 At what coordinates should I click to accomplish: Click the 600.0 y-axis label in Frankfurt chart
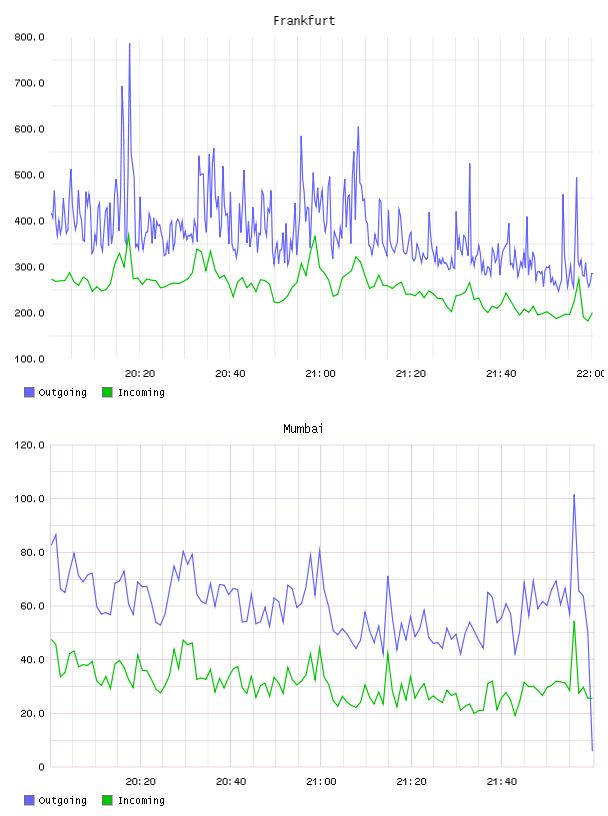click(29, 129)
